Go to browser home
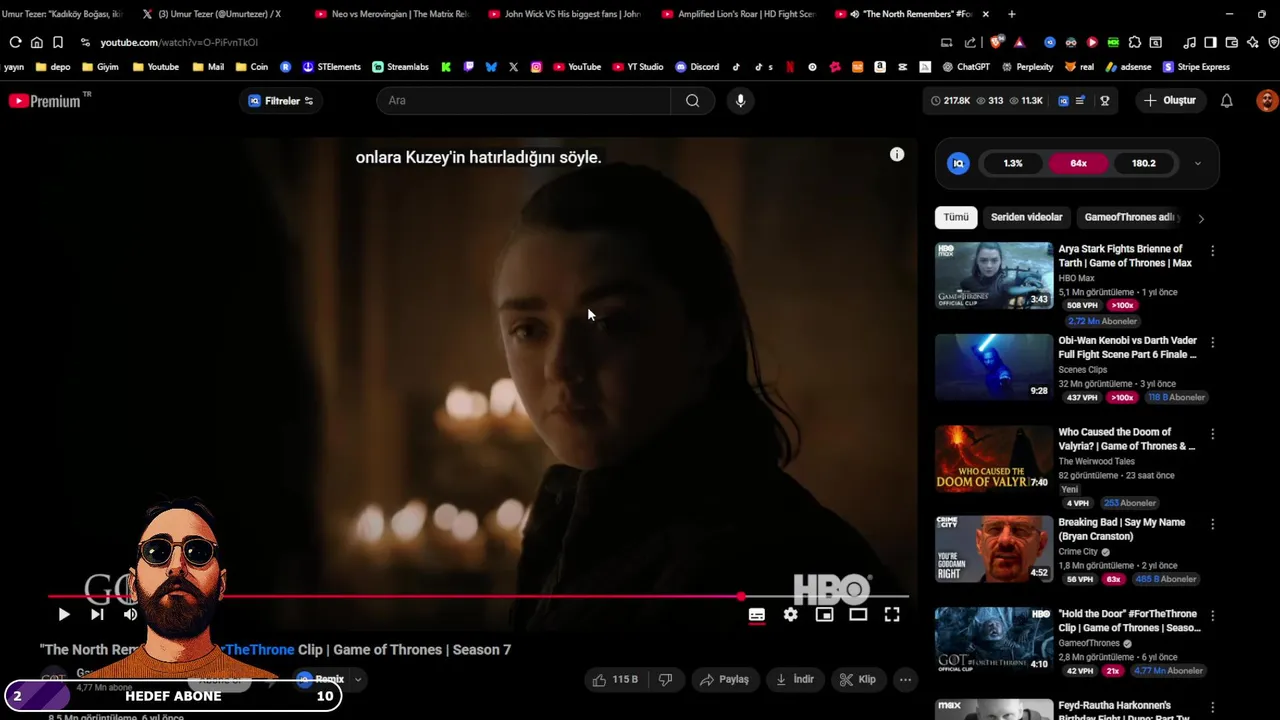The width and height of the screenshot is (1280, 720). coord(36,42)
